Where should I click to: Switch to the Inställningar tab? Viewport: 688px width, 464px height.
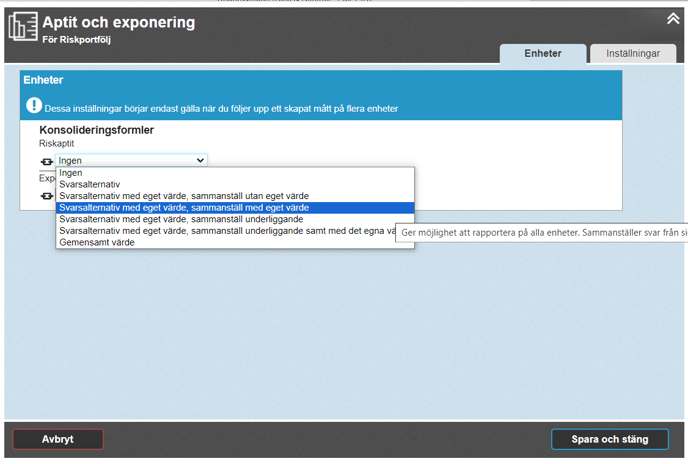pyautogui.click(x=633, y=54)
